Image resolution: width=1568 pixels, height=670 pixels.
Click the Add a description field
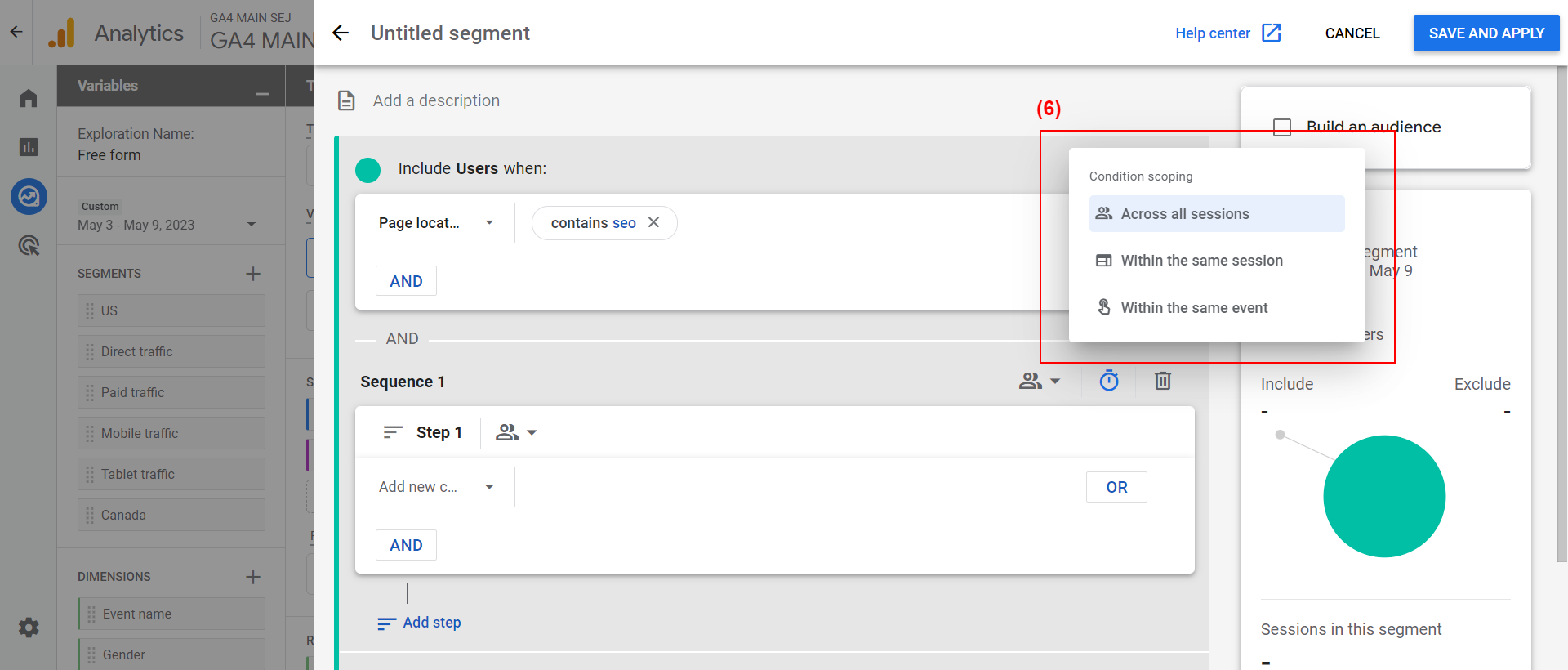436,100
